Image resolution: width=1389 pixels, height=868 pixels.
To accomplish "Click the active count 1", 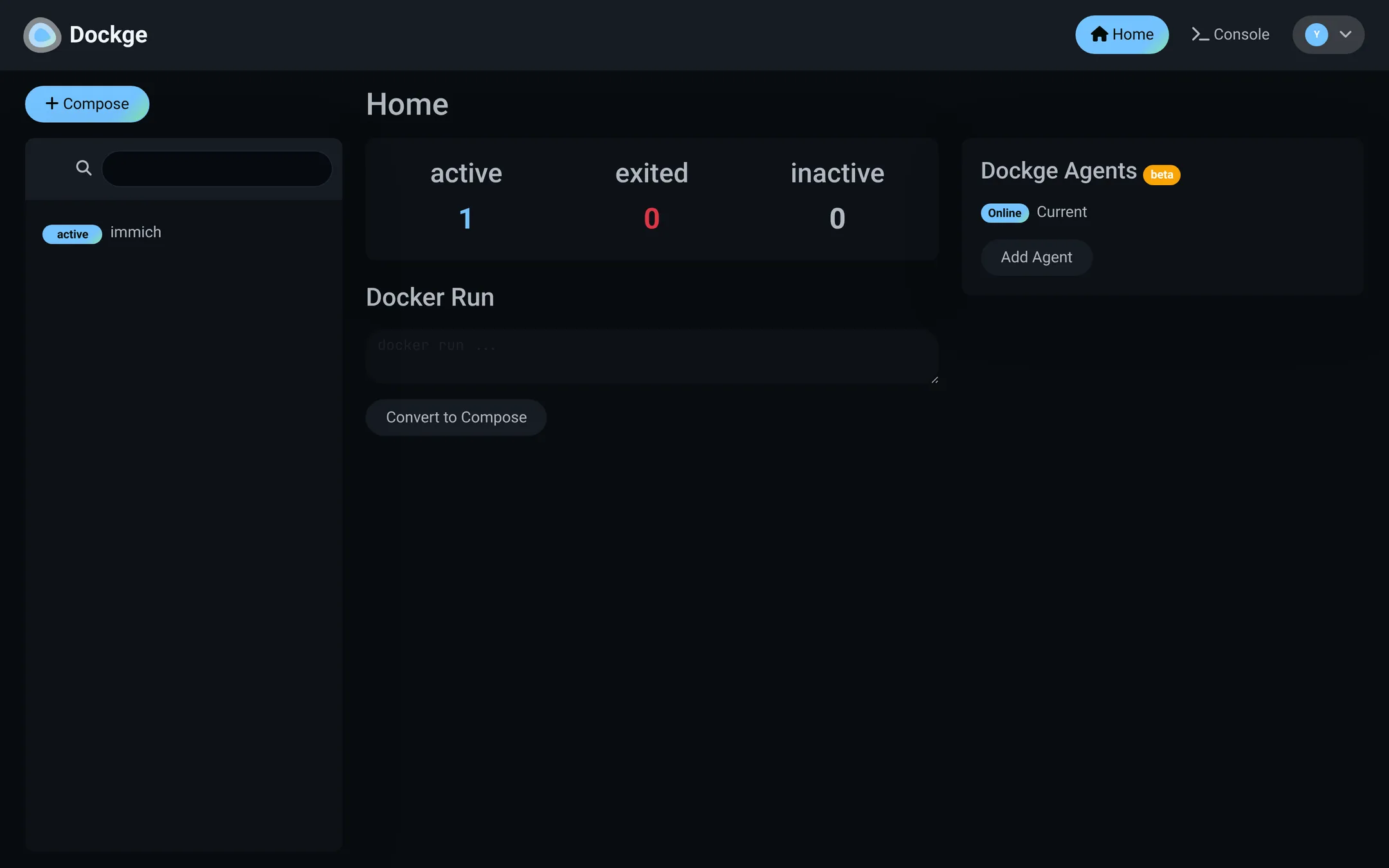I will click(466, 219).
